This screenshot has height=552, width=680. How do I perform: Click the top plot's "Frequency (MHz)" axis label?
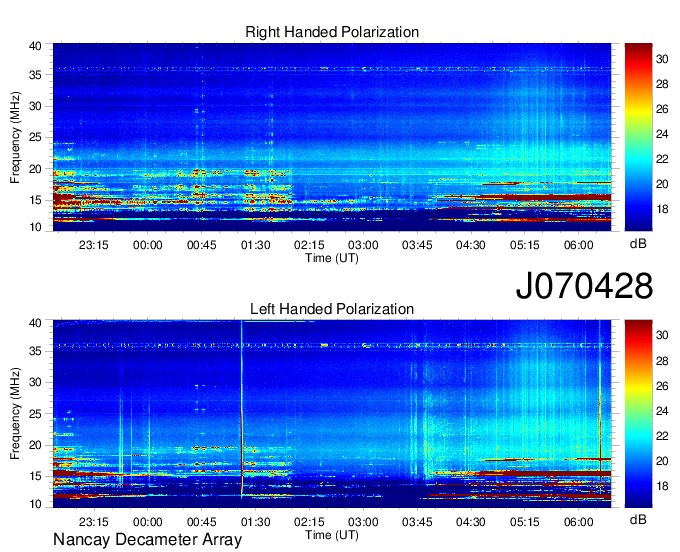(15, 137)
